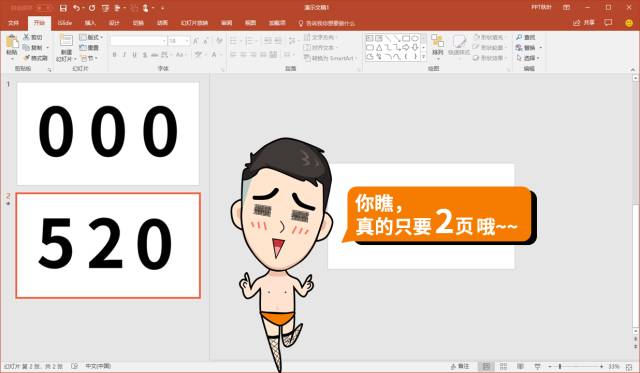Screen dimensions: 640x373
Task: Select the right arrow shape in gallery
Action: (406, 48)
